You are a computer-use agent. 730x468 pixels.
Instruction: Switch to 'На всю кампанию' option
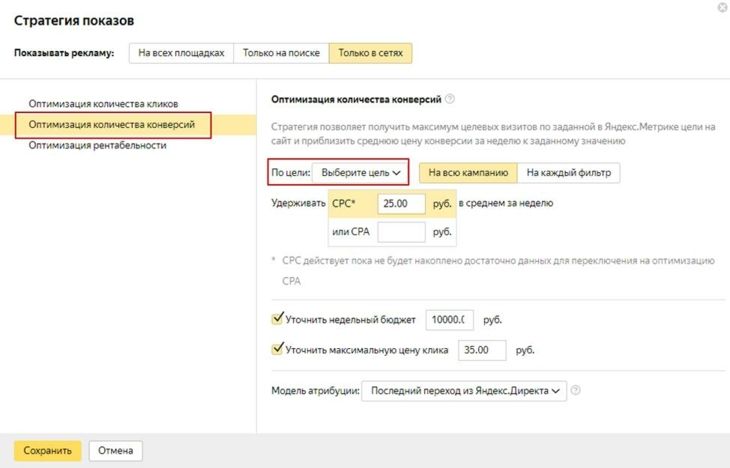(468, 173)
